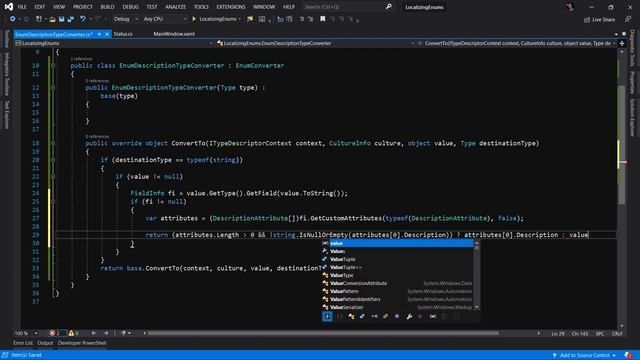Toggle pin on EnumDescriptionTypeConverter.cs tab
This screenshot has height=360, width=640.
click(99, 34)
